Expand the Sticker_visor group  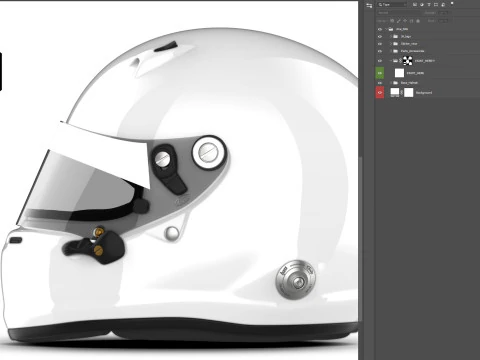point(391,44)
